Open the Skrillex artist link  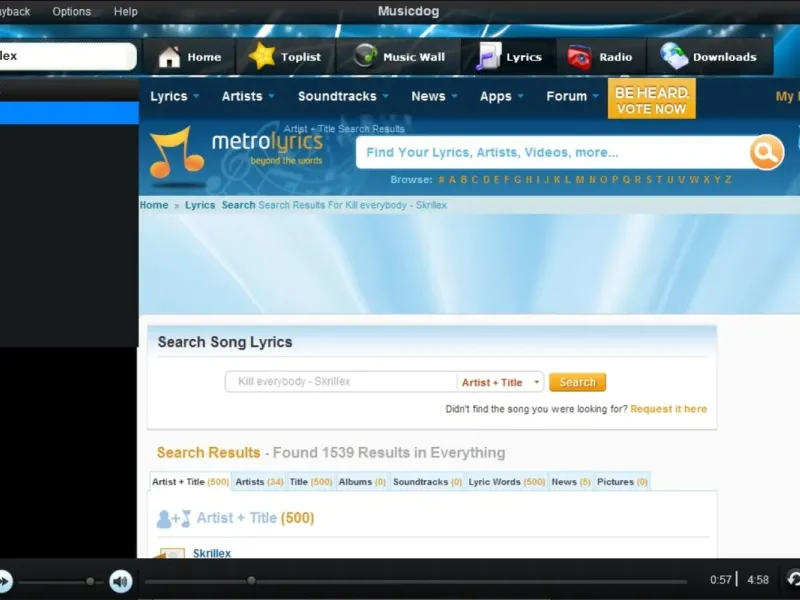point(212,553)
